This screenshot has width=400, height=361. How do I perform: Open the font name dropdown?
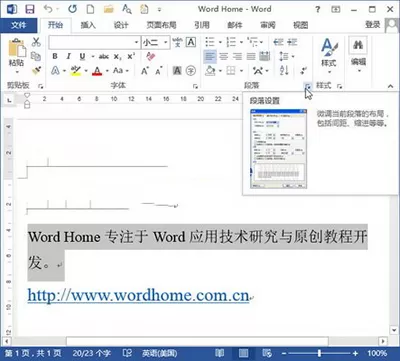pyautogui.click(x=137, y=42)
